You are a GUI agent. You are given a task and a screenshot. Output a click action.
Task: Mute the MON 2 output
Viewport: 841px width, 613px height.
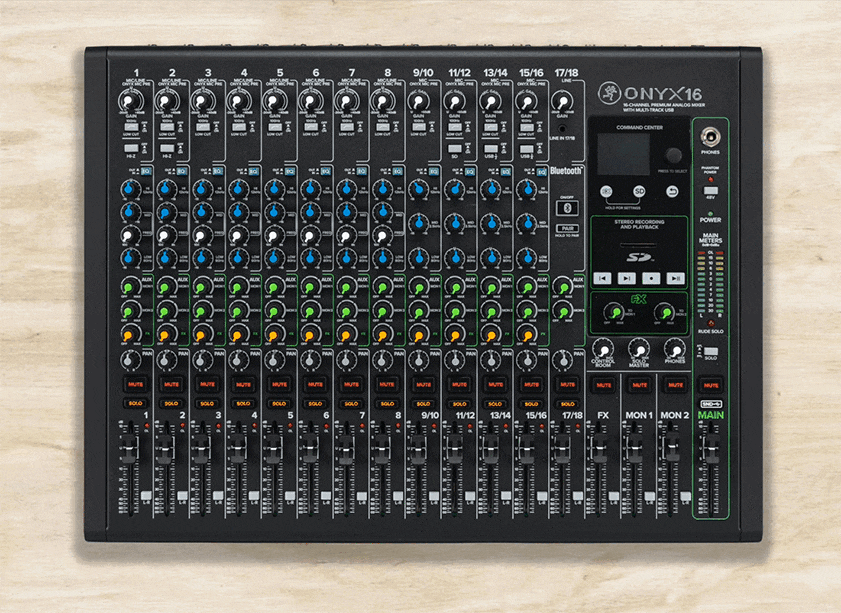675,385
